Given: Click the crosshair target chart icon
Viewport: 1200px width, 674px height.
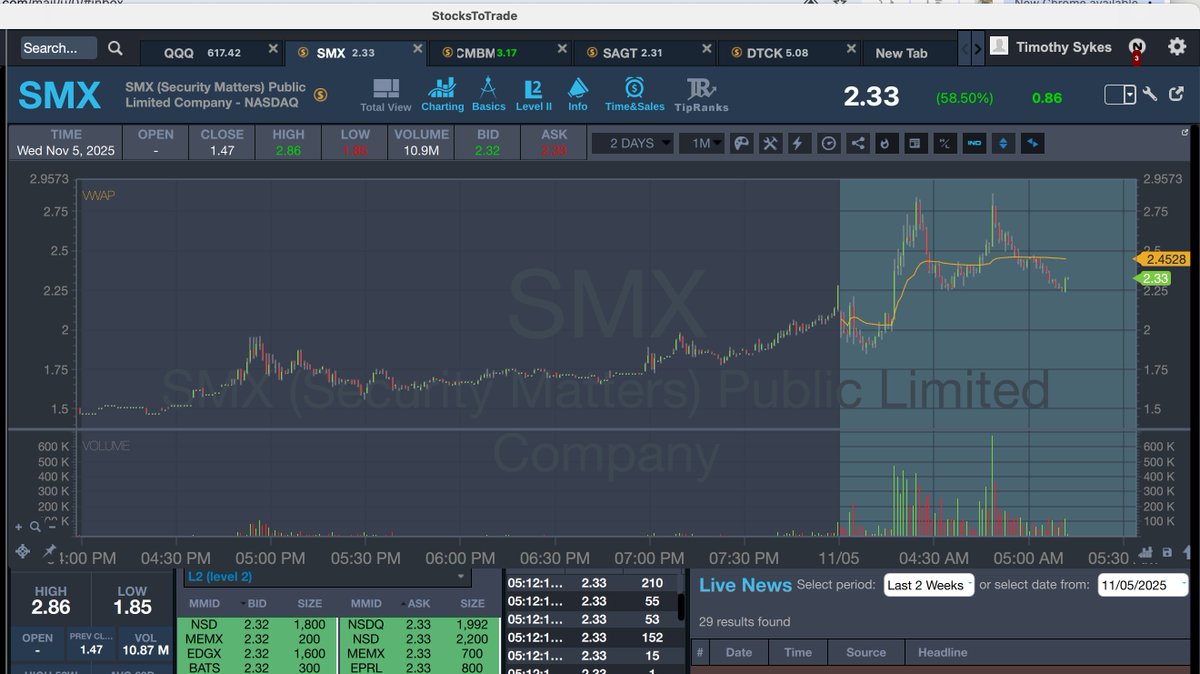Looking at the screenshot, I should [x=25, y=551].
